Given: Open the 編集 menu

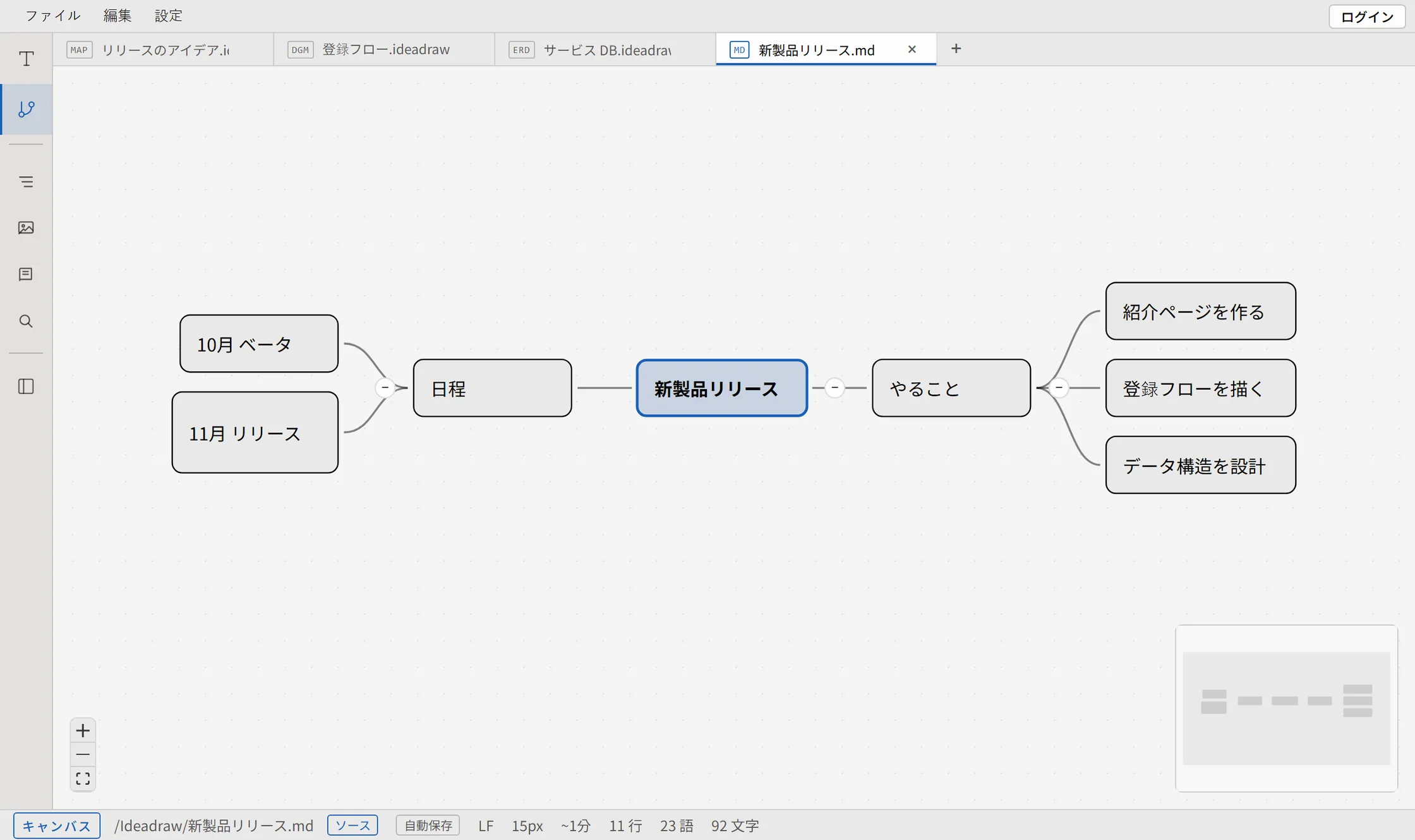Looking at the screenshot, I should [117, 16].
